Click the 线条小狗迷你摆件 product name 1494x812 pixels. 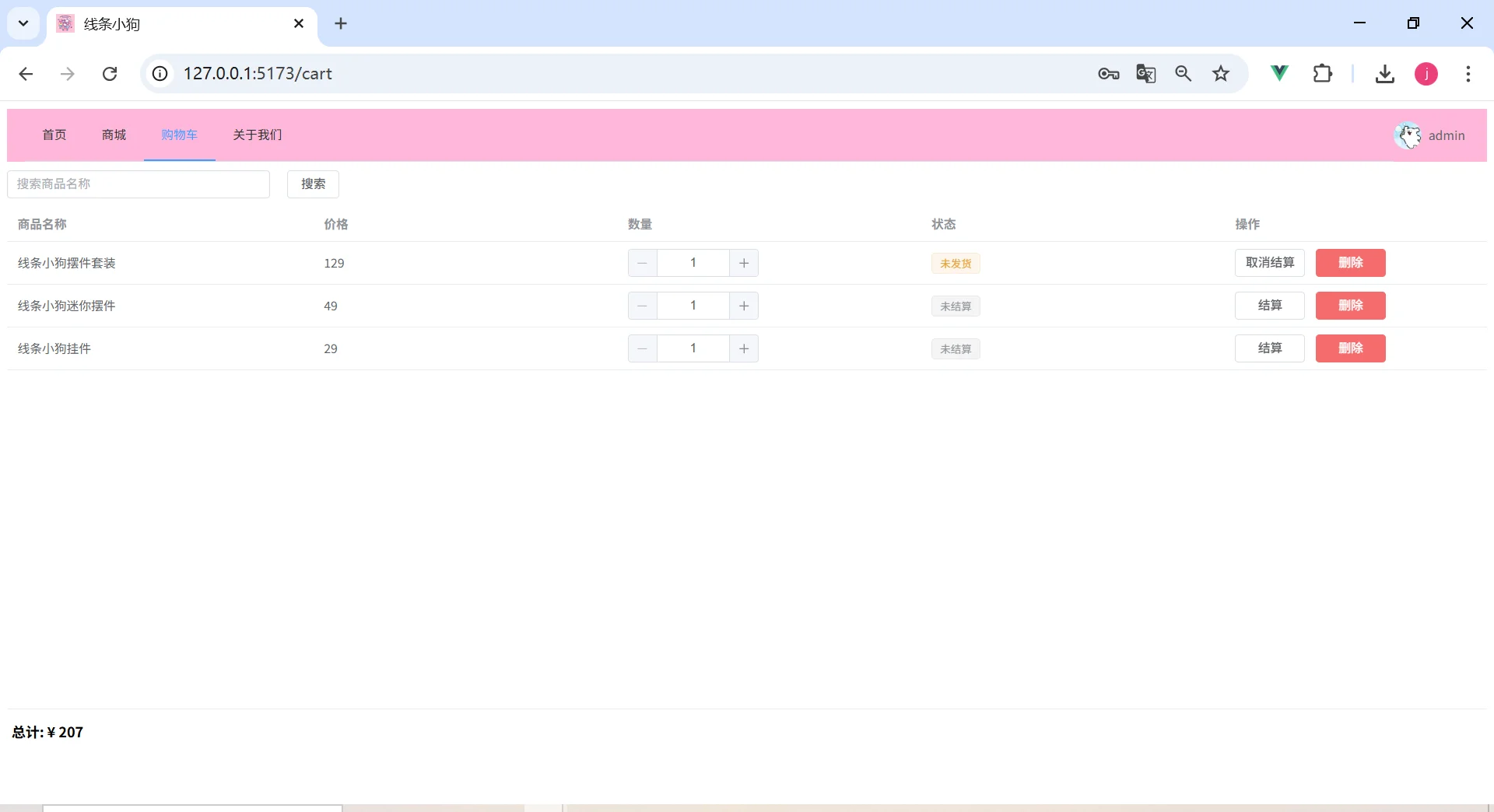[67, 306]
